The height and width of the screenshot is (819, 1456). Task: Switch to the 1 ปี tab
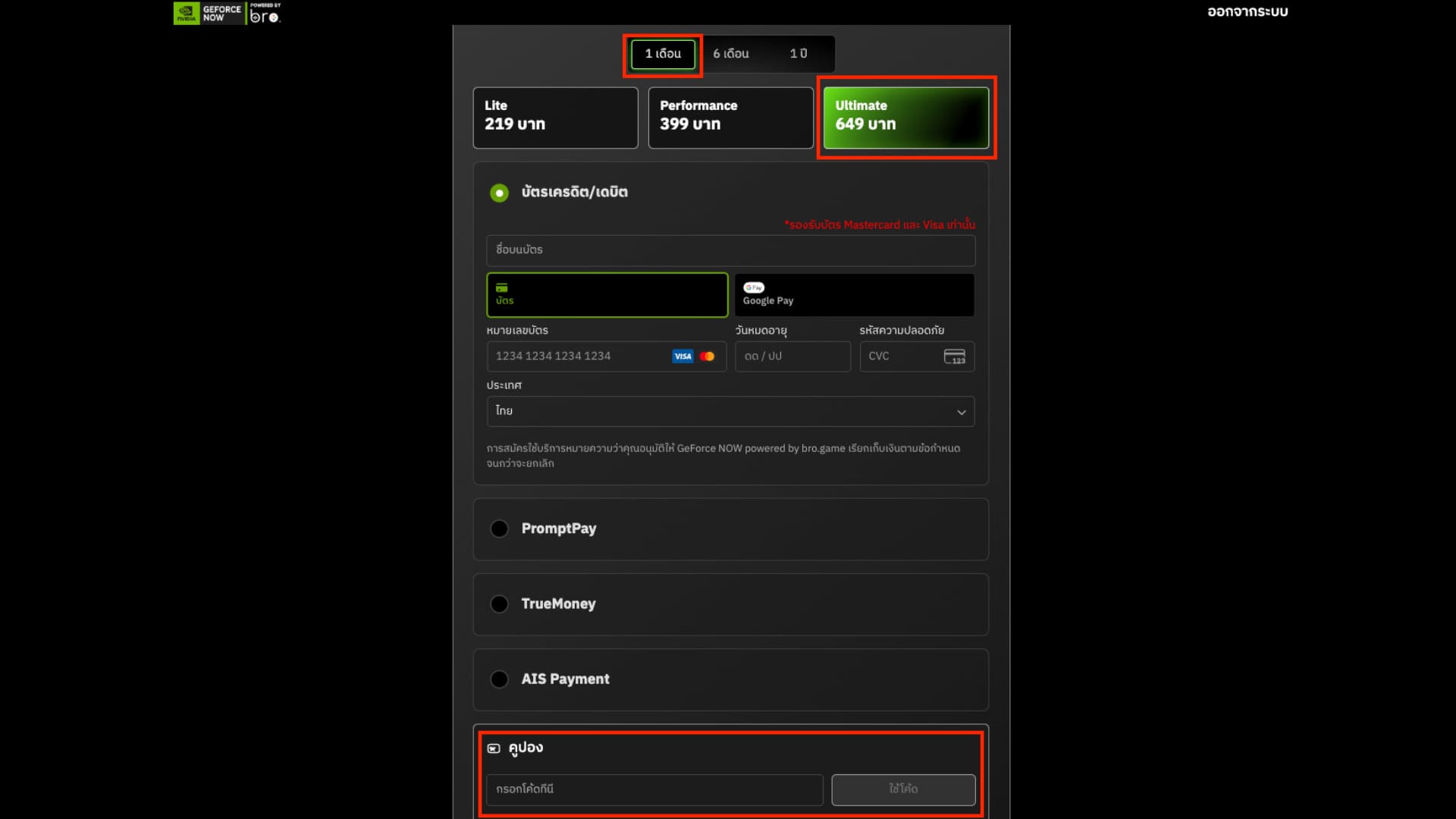click(798, 54)
